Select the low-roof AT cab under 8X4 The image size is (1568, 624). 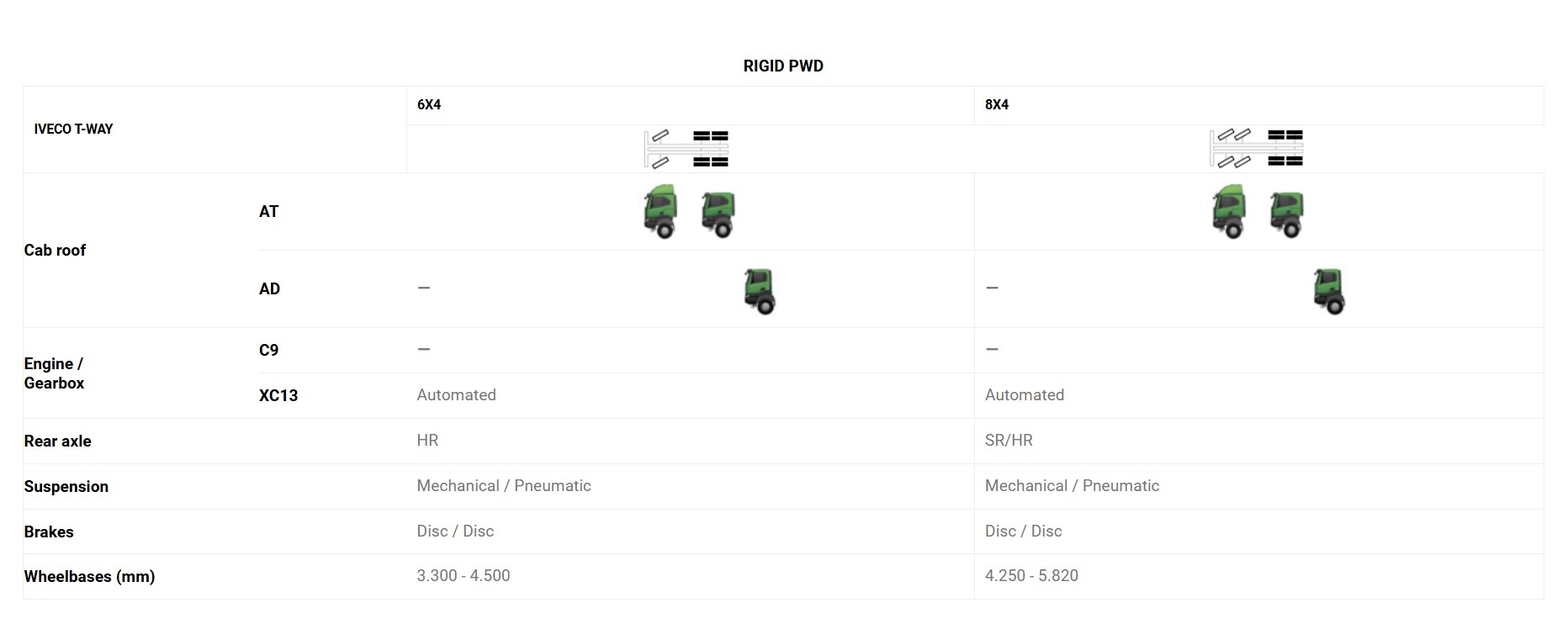(1286, 214)
